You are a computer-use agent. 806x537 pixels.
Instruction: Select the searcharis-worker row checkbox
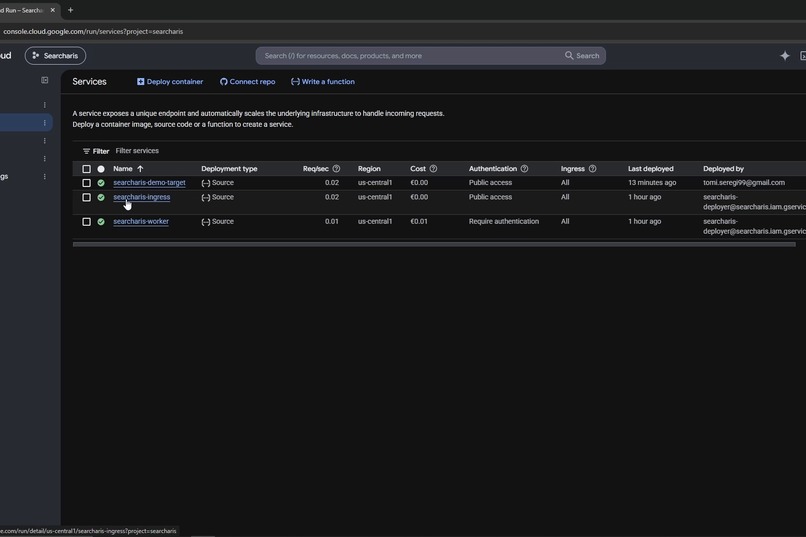tap(86, 221)
